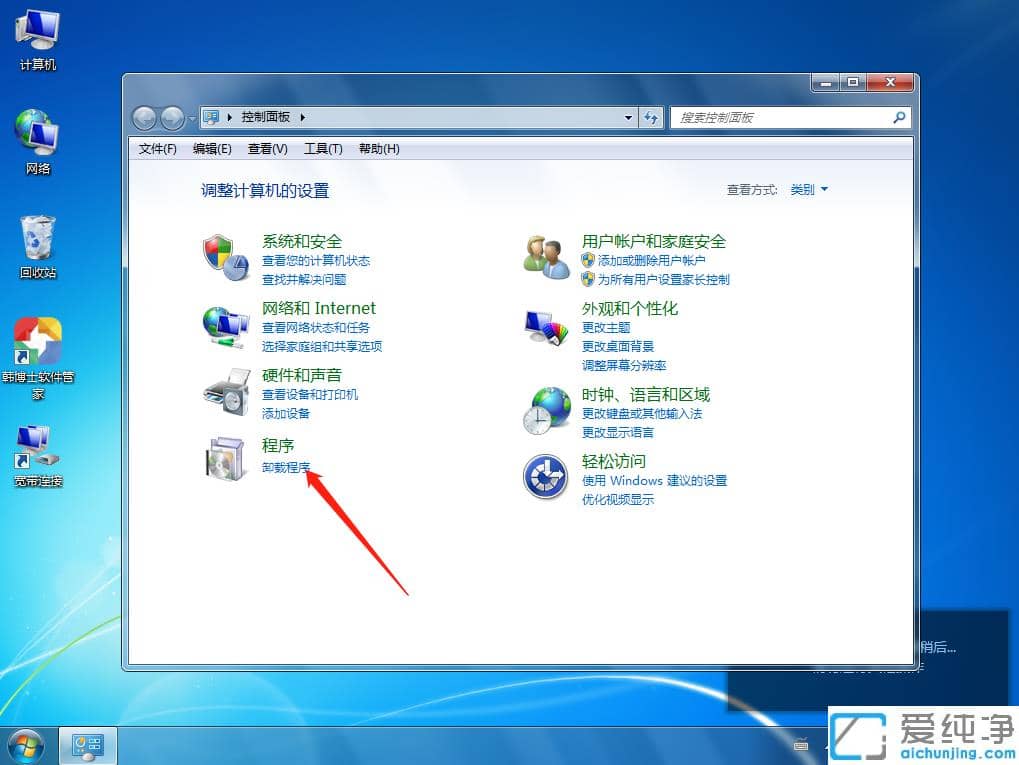The height and width of the screenshot is (765, 1019).
Task: Click the 卸载程序 link
Action: pos(286,467)
